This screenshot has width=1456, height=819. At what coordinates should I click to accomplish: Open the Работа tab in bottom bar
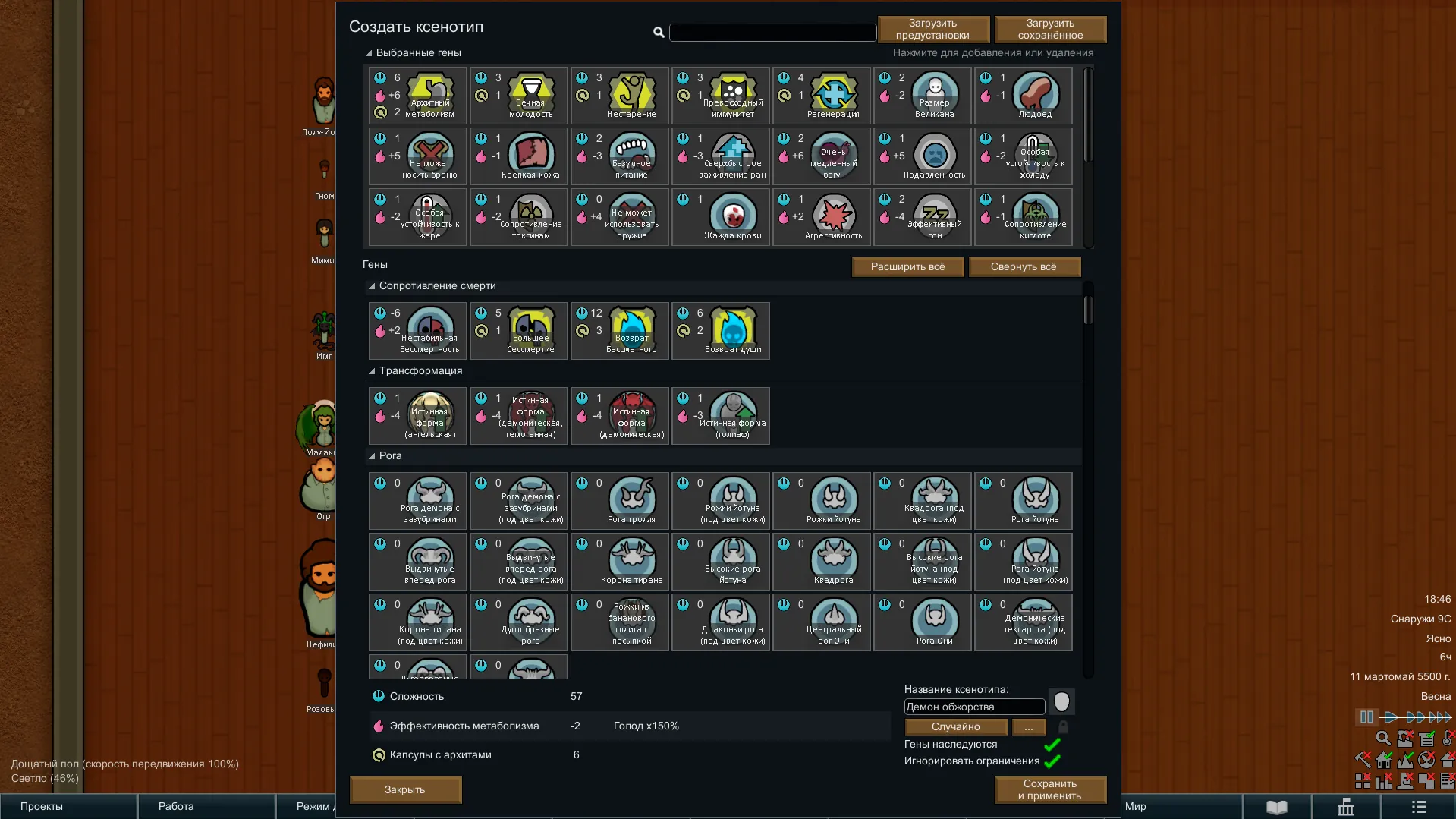pyautogui.click(x=176, y=806)
